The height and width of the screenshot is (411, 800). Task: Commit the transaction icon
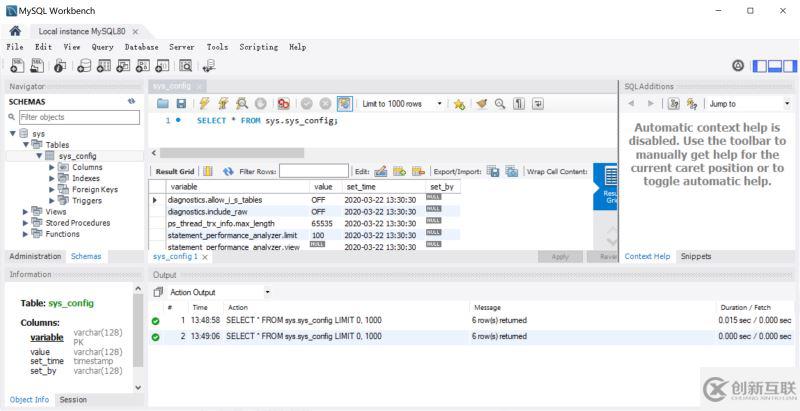[307, 104]
